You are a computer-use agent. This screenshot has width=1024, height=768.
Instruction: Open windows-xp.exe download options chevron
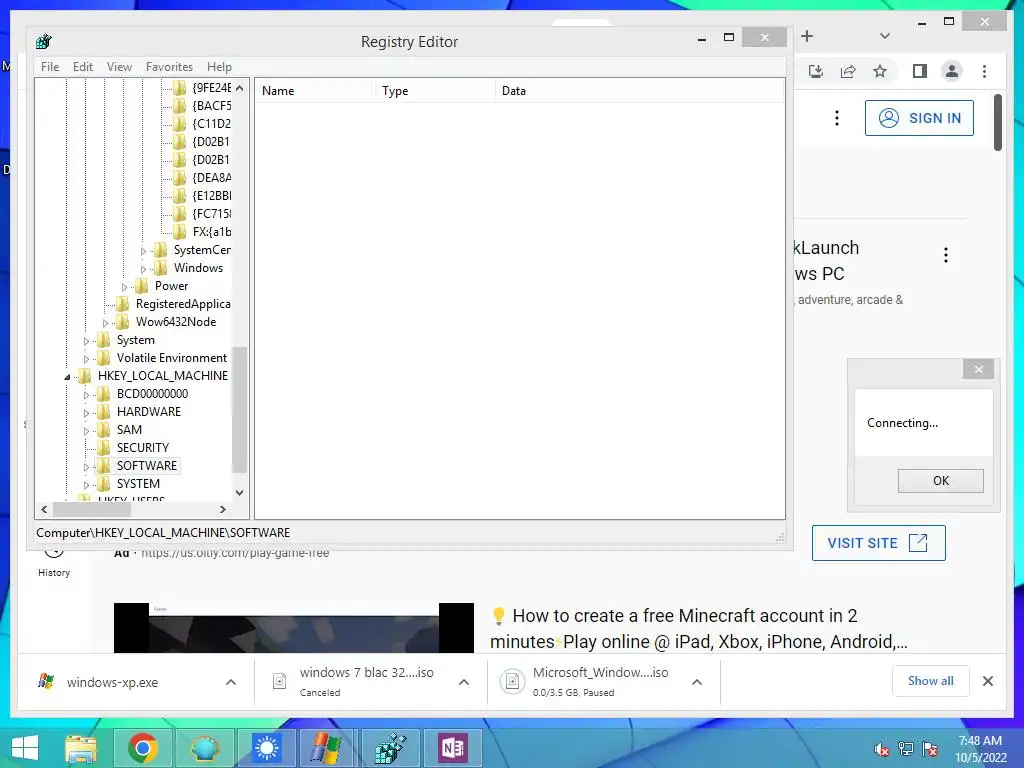(x=231, y=682)
